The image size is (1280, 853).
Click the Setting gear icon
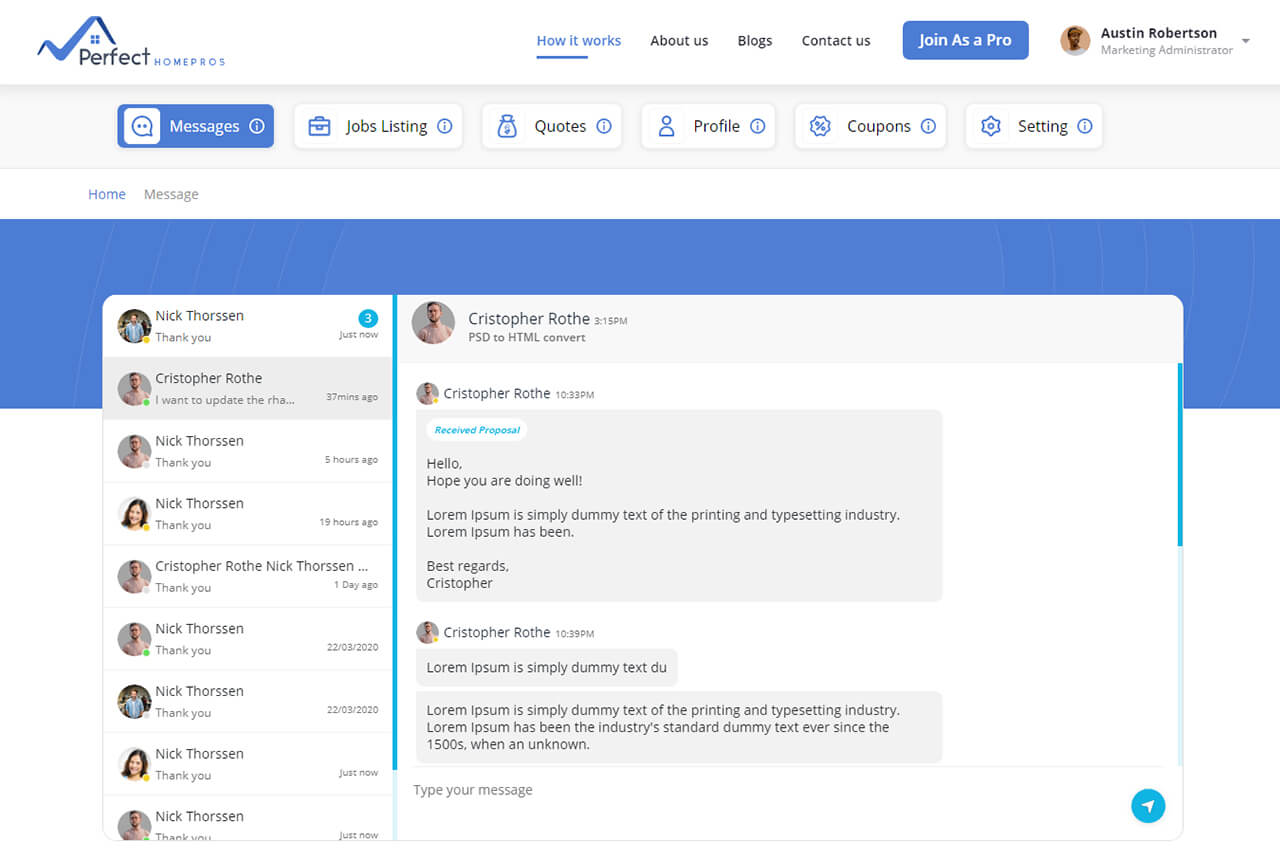click(991, 126)
